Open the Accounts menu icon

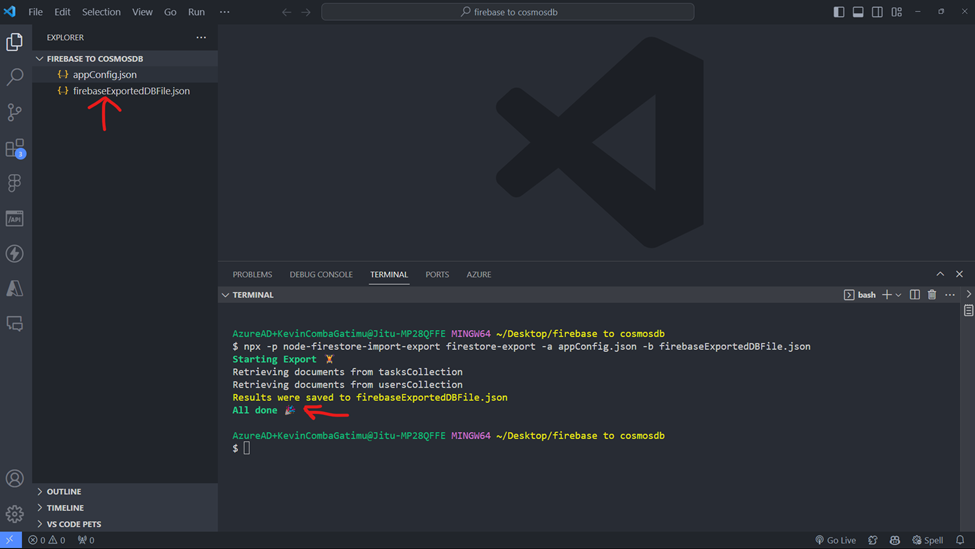coord(15,478)
